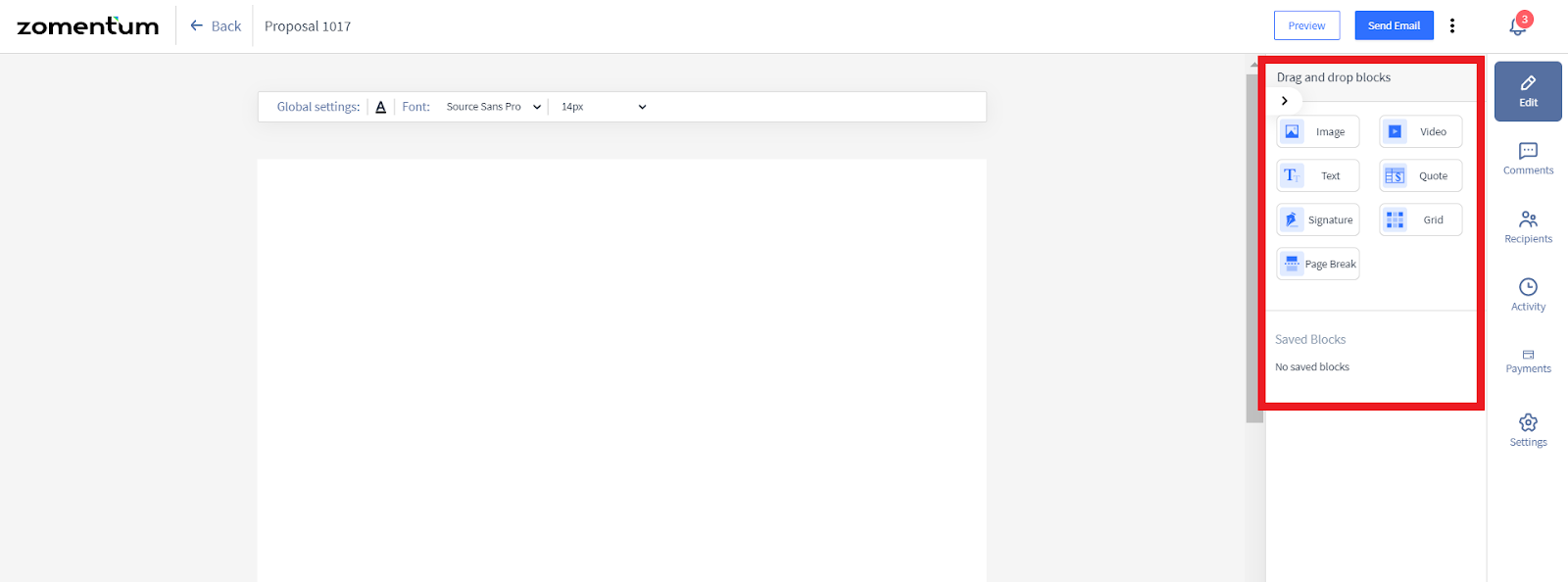Open the three-dot more options menu
Image resolution: width=1568 pixels, height=582 pixels.
coord(1452,25)
